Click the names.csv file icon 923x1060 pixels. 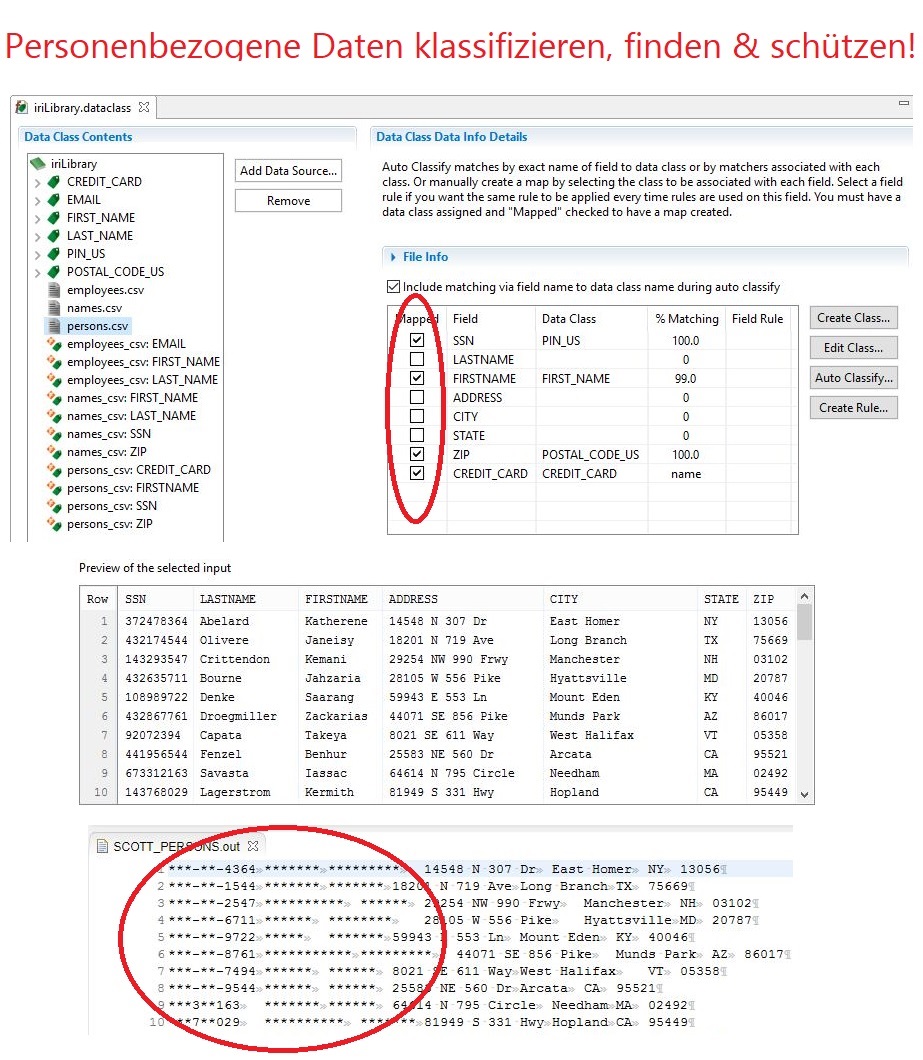[x=55, y=308]
